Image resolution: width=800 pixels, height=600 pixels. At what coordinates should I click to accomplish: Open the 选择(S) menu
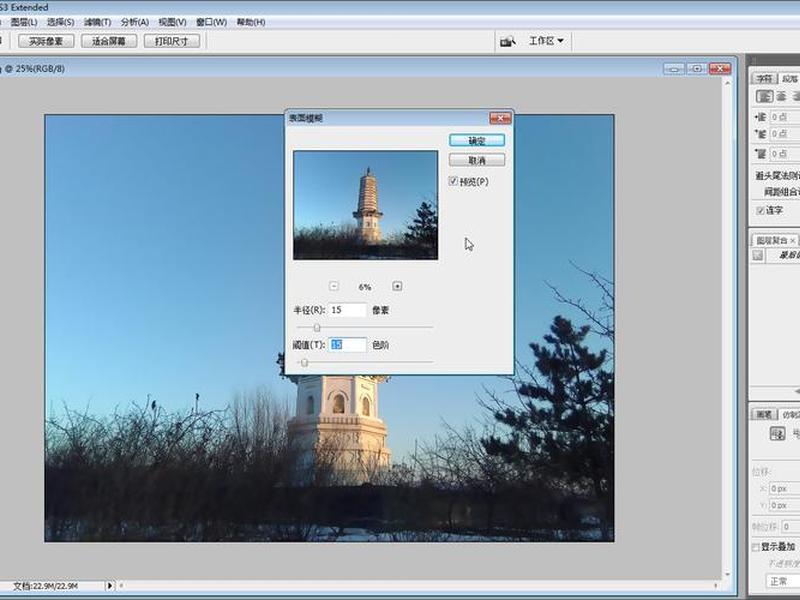point(60,22)
